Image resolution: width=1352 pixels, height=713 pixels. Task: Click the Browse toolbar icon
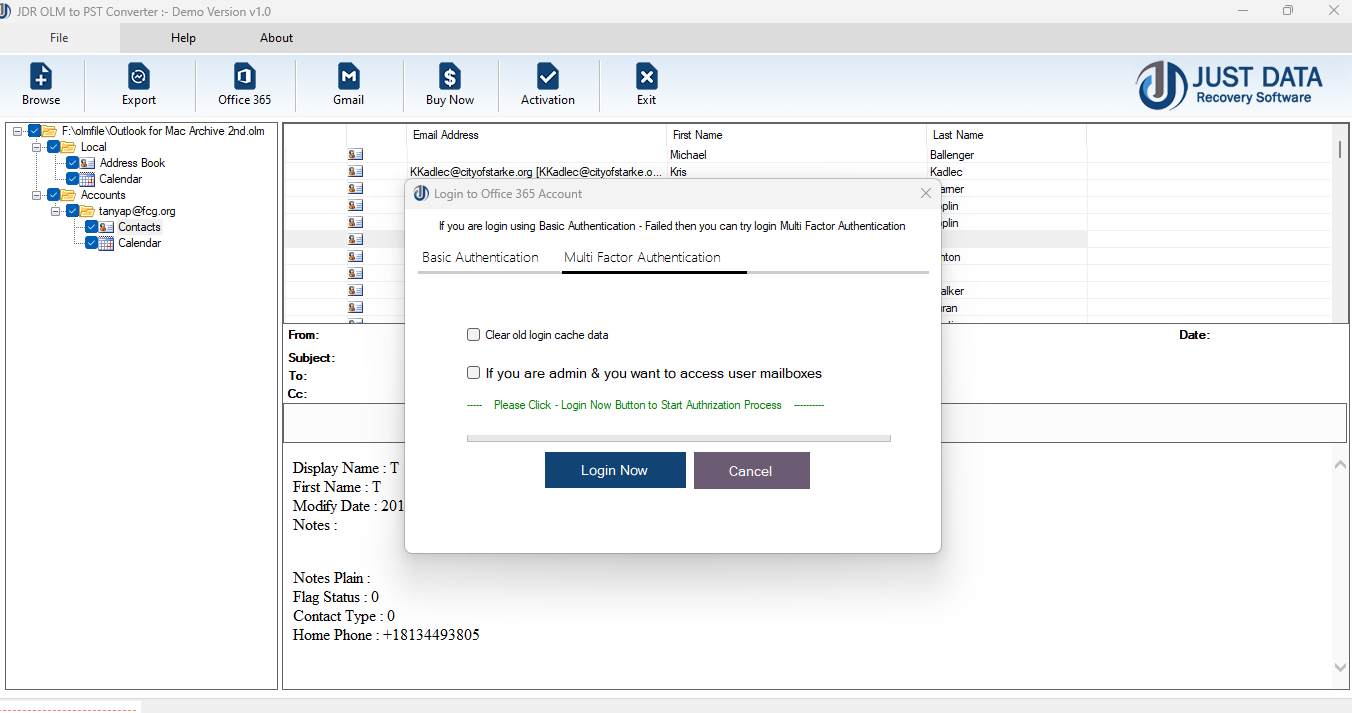(x=41, y=76)
